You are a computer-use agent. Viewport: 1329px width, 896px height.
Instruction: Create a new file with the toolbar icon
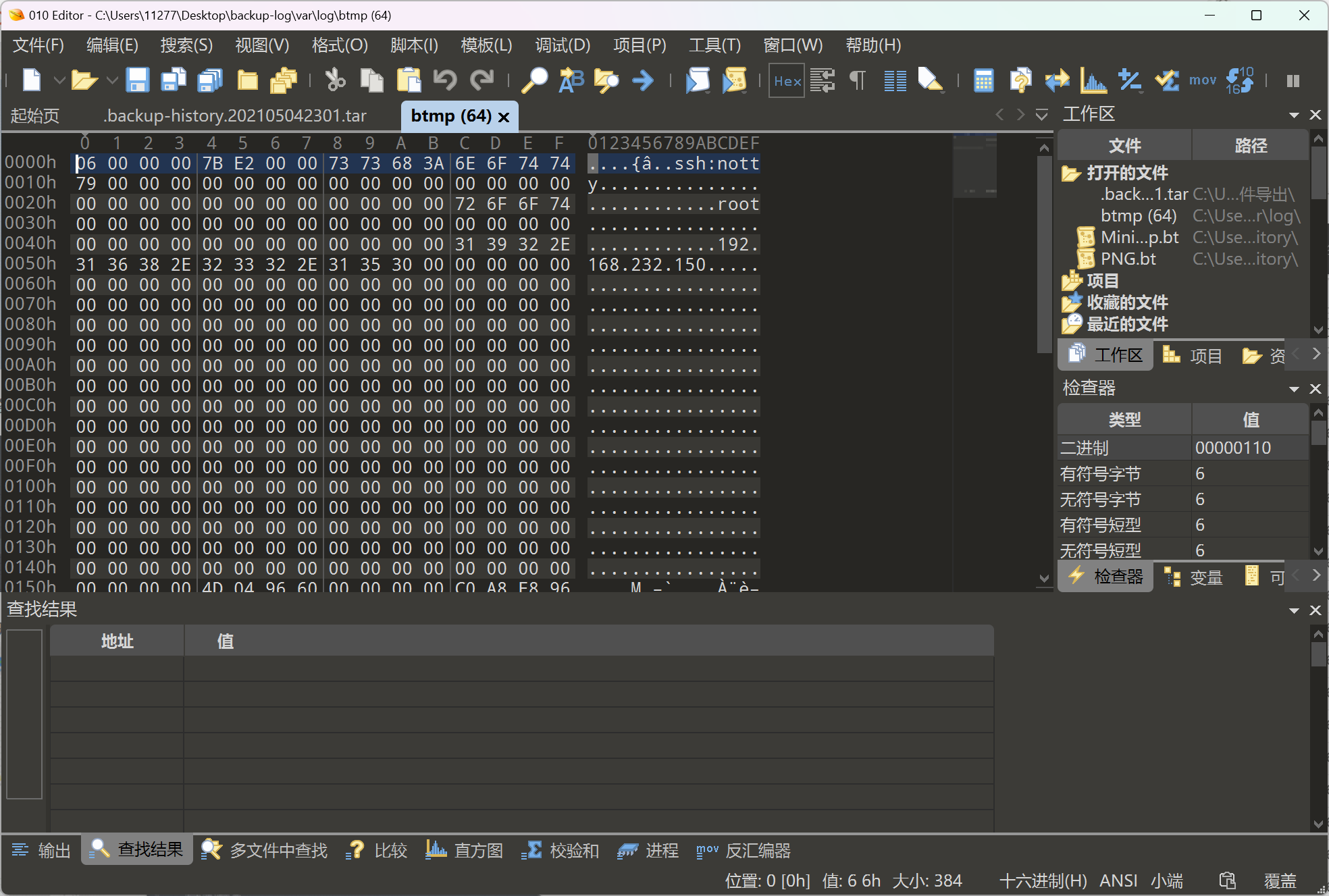32,80
